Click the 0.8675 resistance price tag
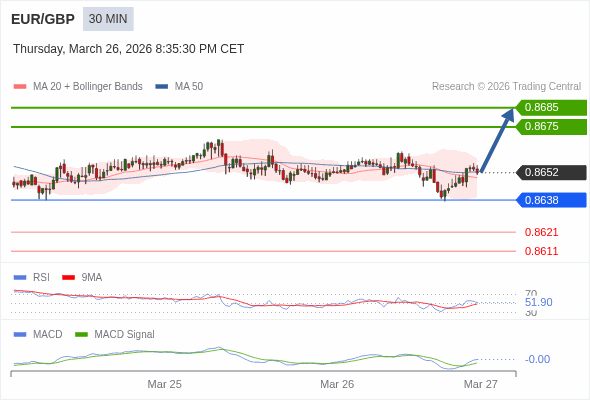Viewport: 590px width, 400px height. [x=551, y=126]
